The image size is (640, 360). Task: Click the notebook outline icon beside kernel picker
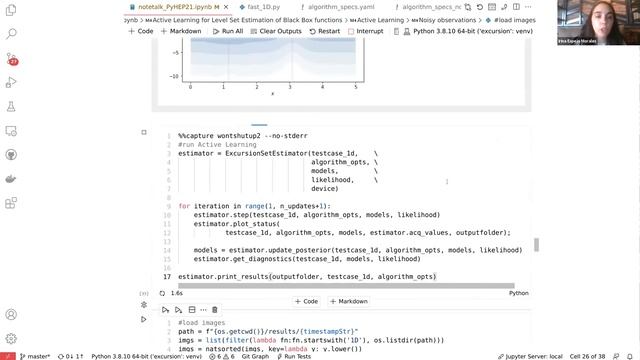pyautogui.click(x=396, y=31)
